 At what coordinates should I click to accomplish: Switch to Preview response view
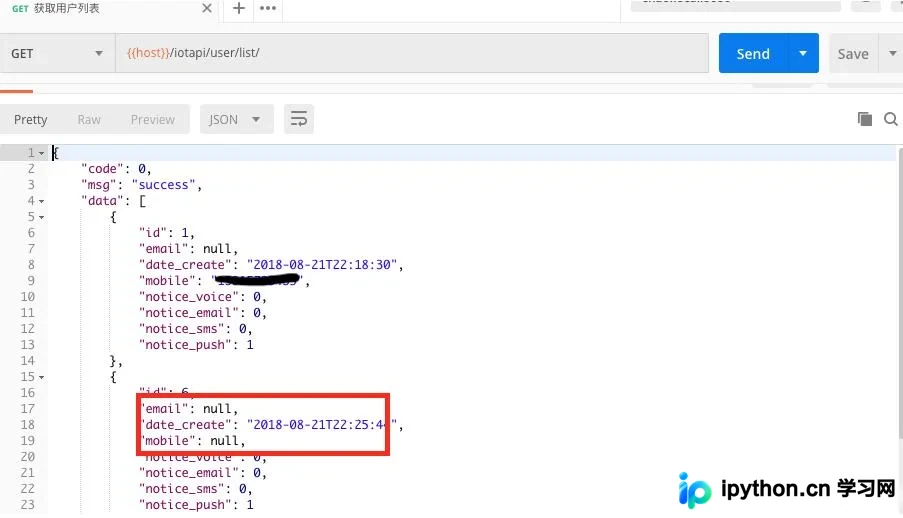point(153,119)
